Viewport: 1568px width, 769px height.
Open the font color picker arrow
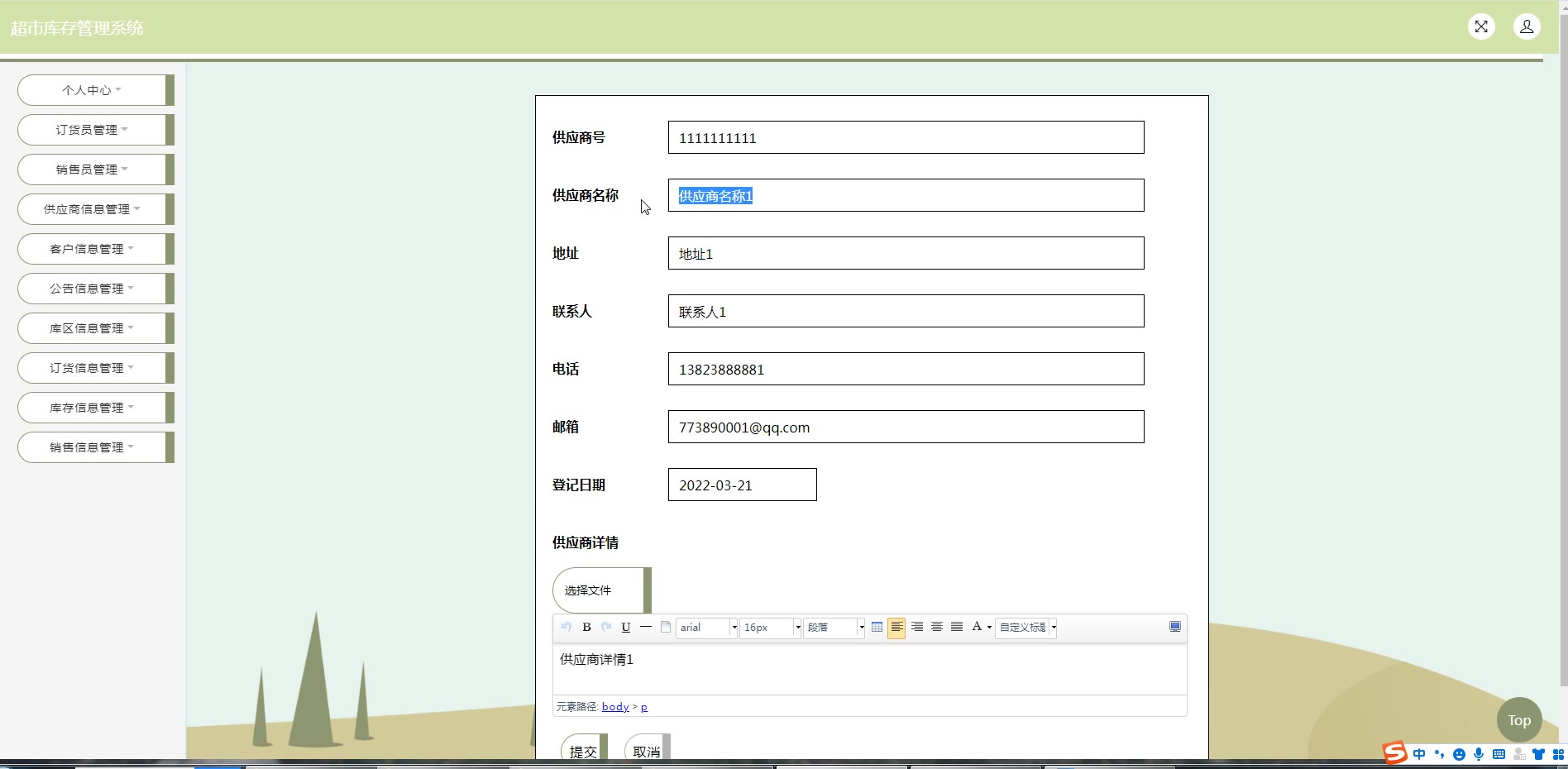click(x=989, y=628)
